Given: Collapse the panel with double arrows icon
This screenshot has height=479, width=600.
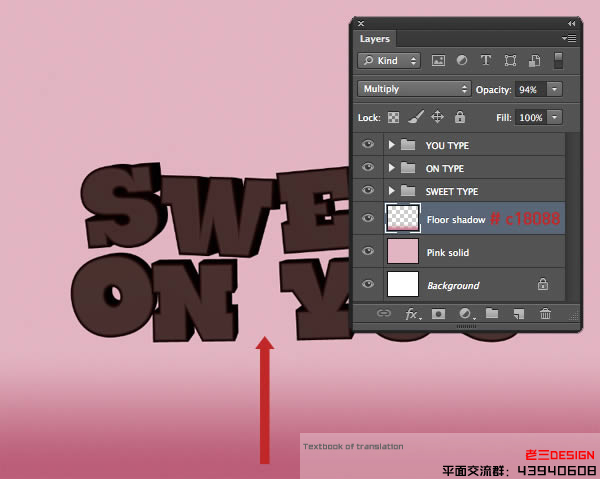Looking at the screenshot, I should pos(571,24).
